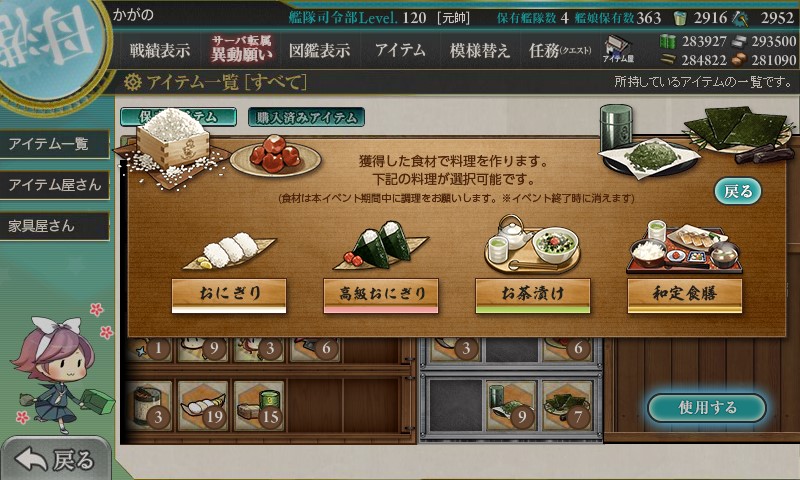Click the large 戻る back arrow button
The height and width of the screenshot is (480, 800).
pyautogui.click(x=55, y=459)
